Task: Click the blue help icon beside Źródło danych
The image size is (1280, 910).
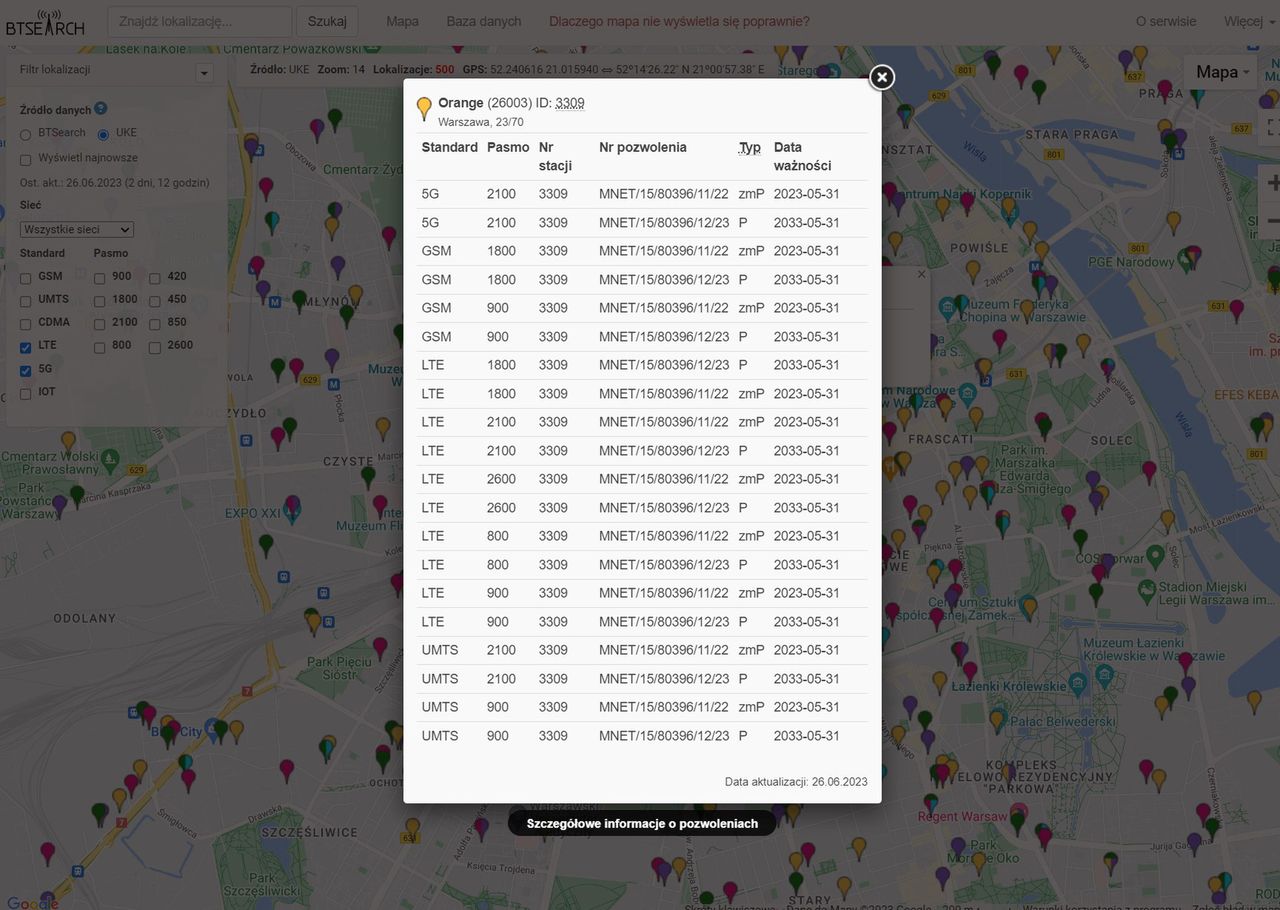Action: tap(101, 109)
